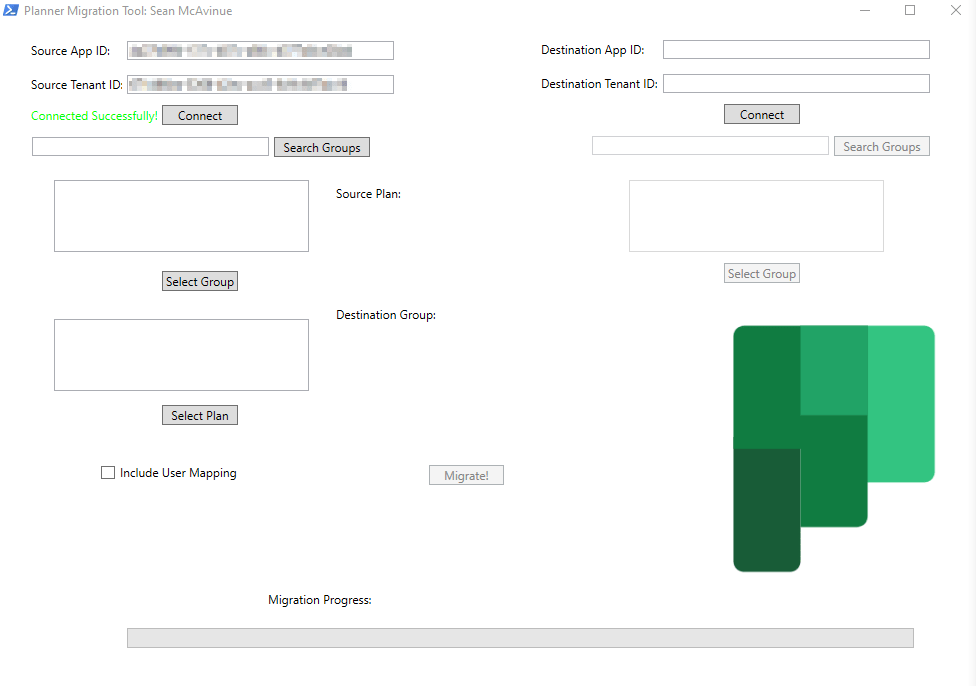
Task: Click into the Destination App ID field
Action: [796, 50]
